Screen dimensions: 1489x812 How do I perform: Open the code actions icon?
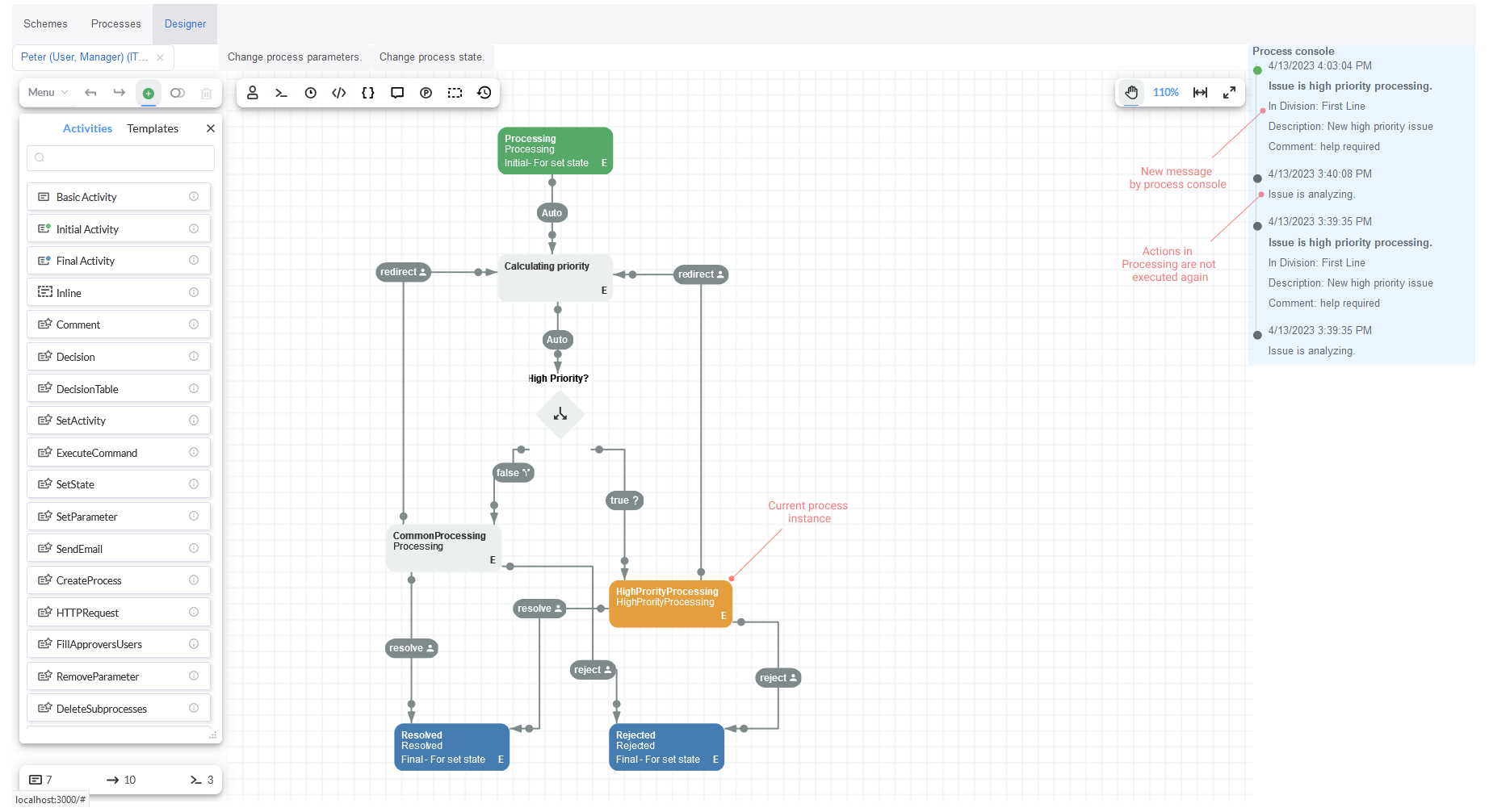339,93
